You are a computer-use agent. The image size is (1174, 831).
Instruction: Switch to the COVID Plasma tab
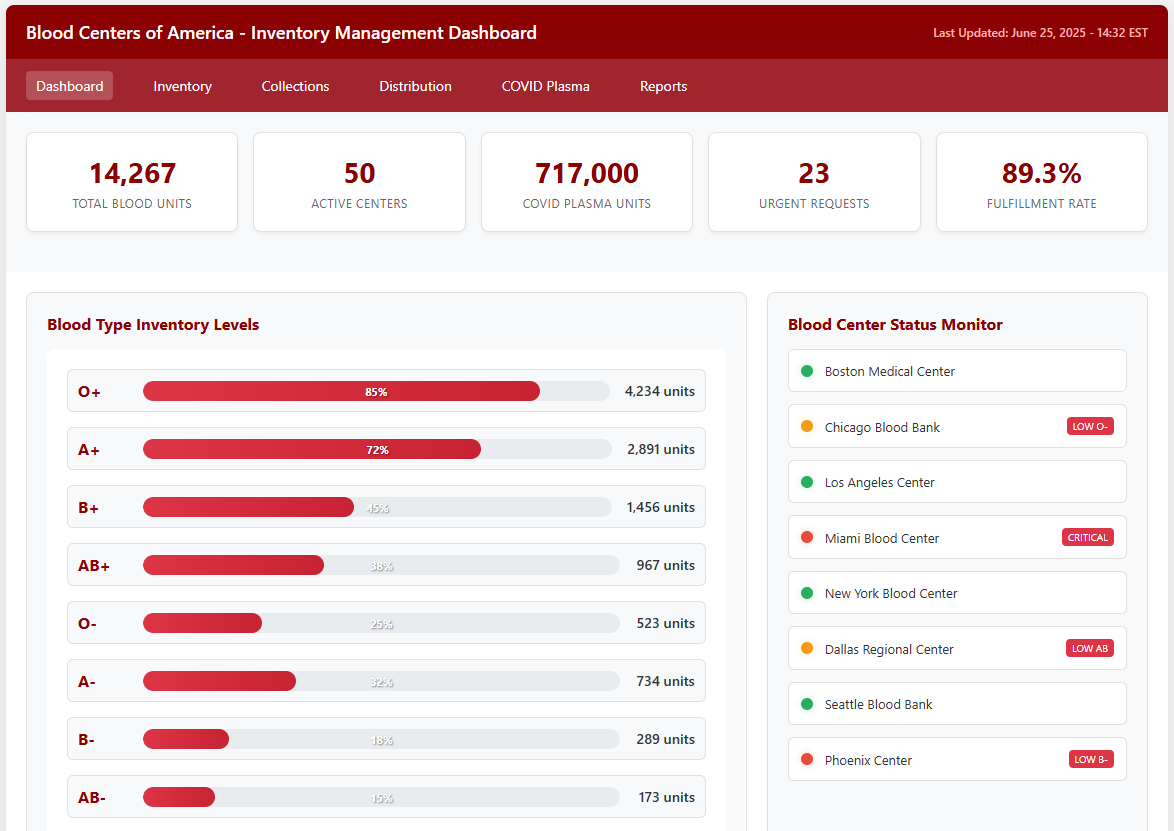[545, 86]
